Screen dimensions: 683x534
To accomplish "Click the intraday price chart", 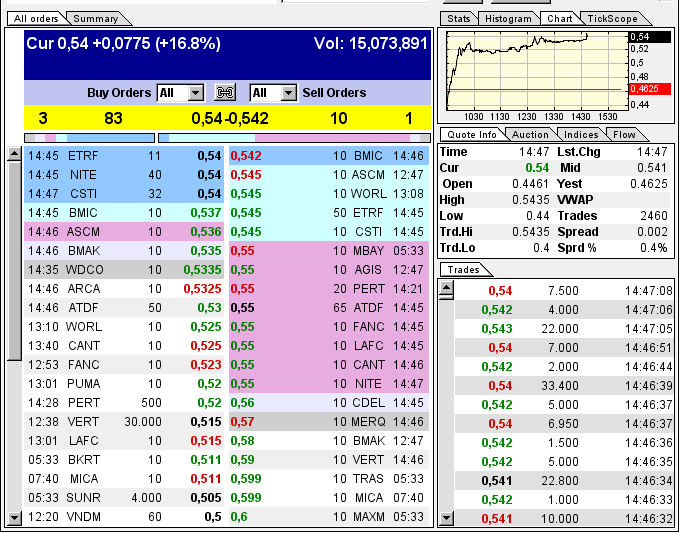I will pyautogui.click(x=537, y=71).
